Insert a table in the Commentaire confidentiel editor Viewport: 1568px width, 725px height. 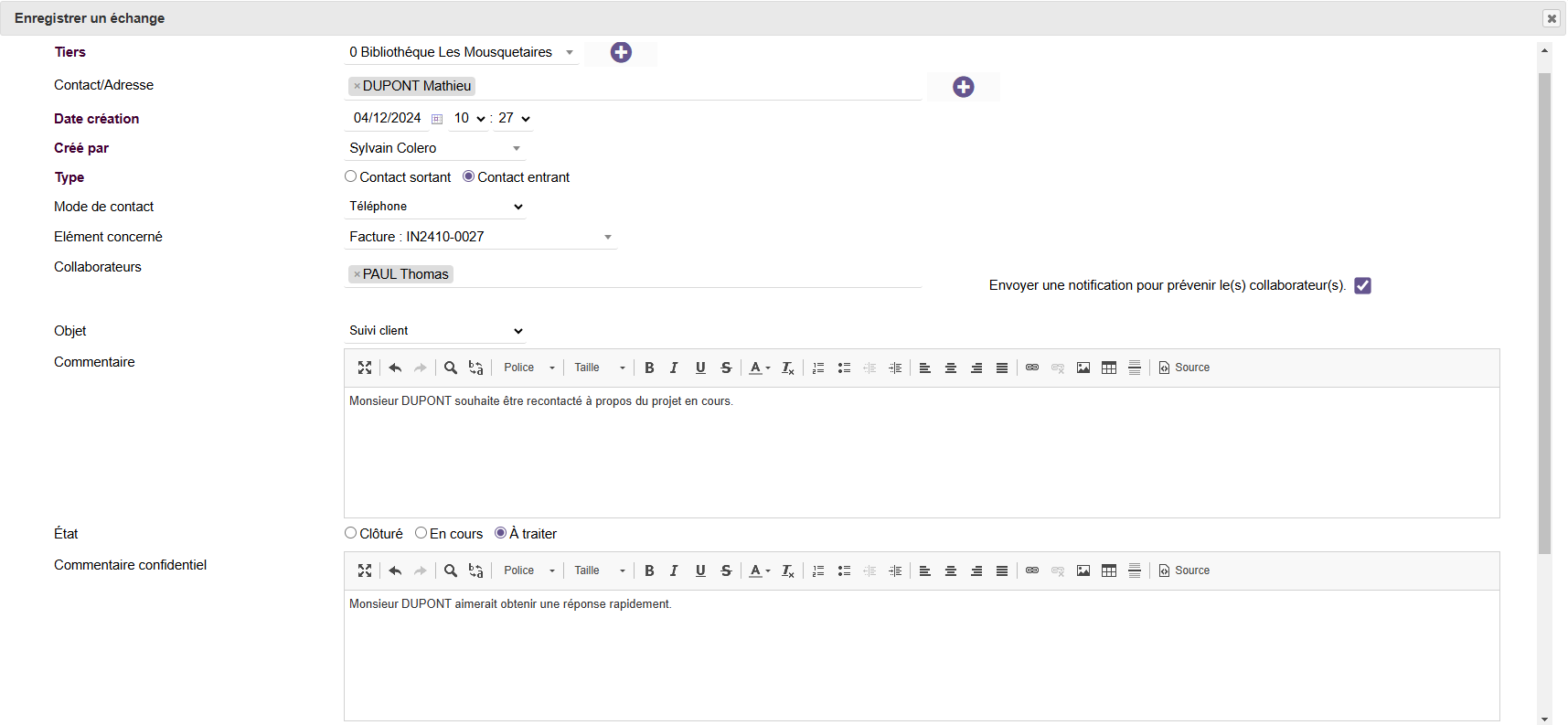pos(1109,570)
